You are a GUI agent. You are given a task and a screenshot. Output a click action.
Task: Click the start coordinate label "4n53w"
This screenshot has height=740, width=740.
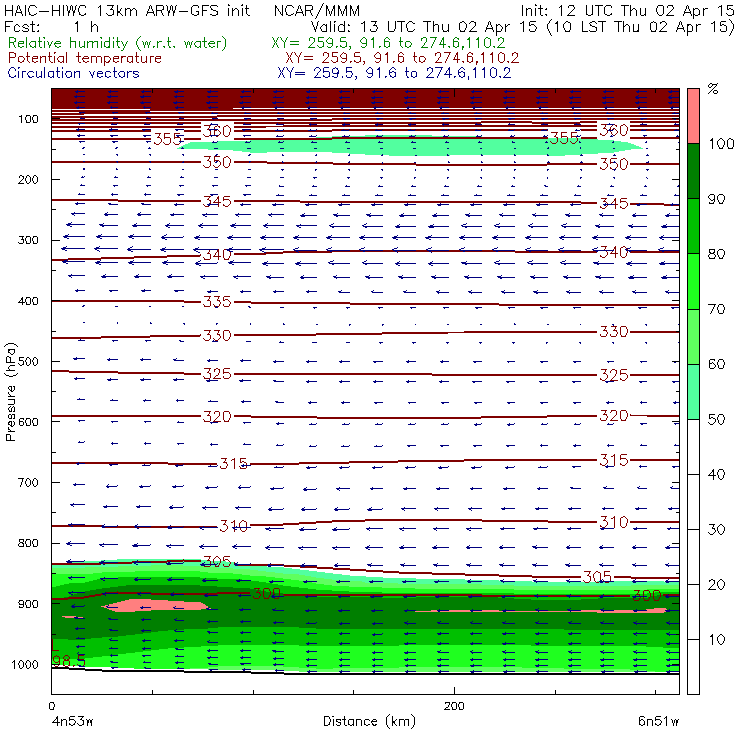72,721
